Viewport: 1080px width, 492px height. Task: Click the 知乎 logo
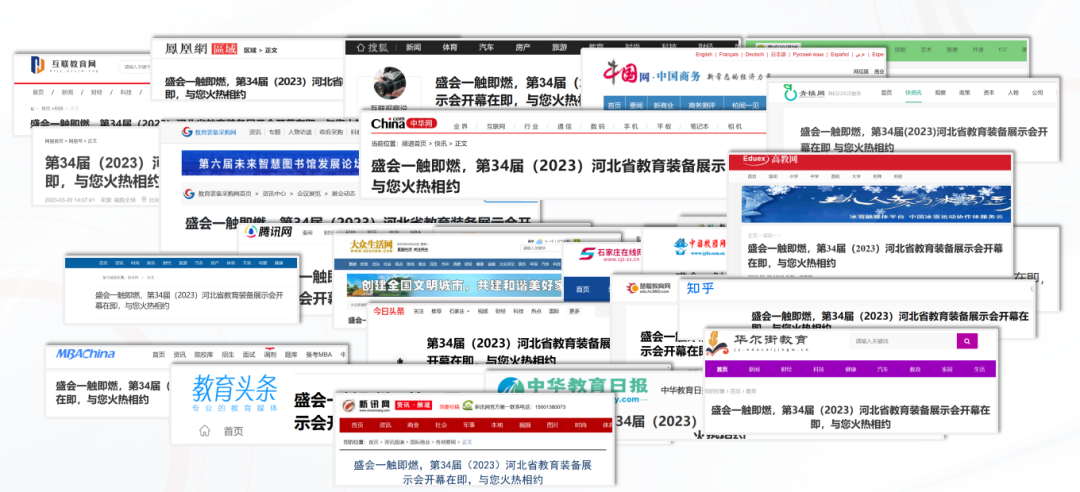point(699,288)
